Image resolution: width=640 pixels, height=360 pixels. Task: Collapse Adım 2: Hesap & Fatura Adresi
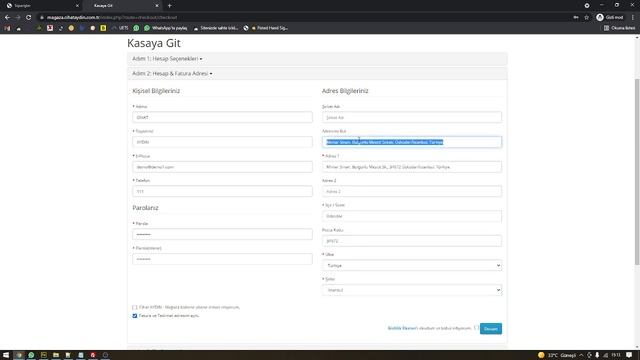(x=172, y=73)
